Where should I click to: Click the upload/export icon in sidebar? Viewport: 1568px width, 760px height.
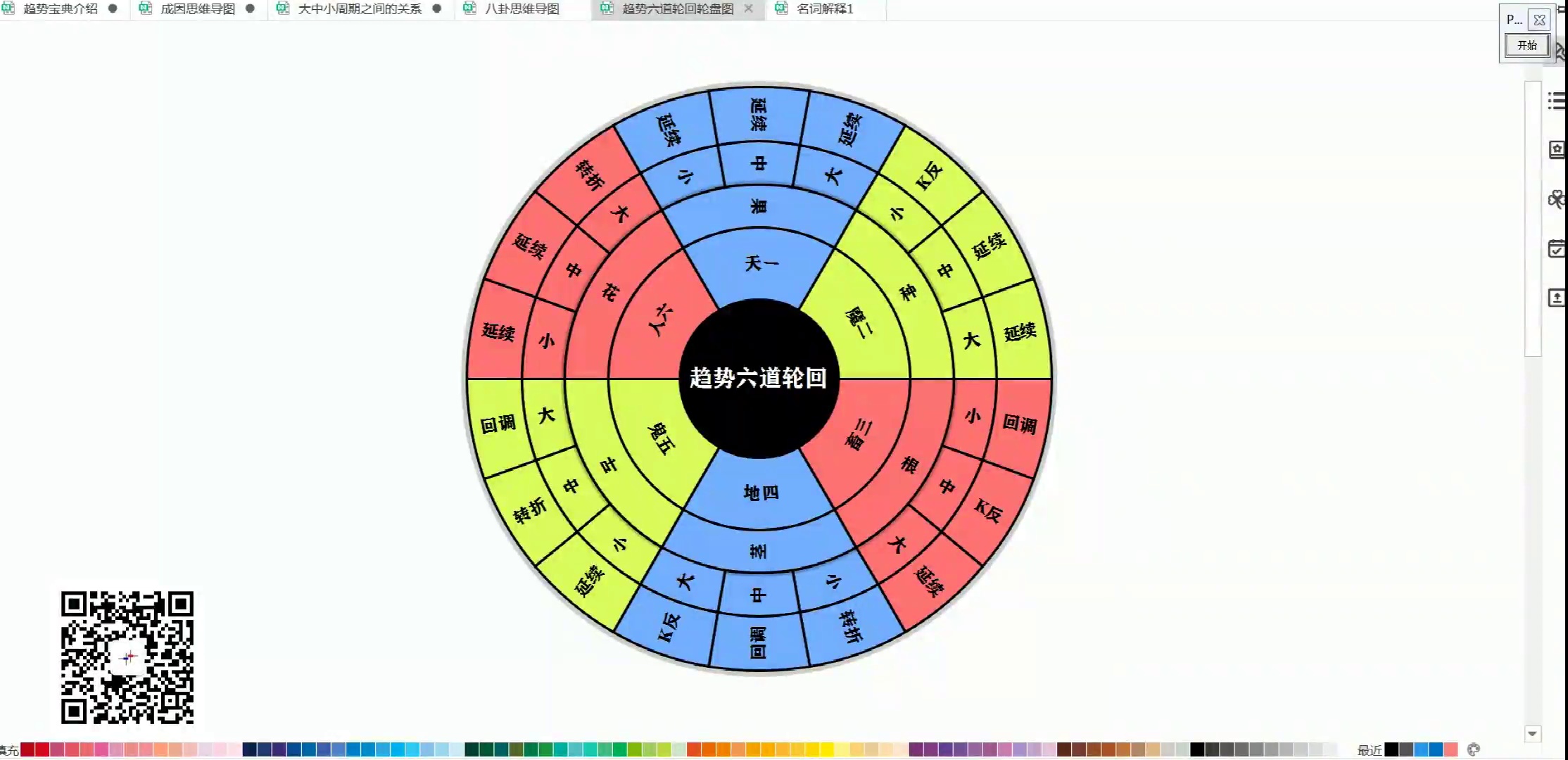[x=1557, y=298]
